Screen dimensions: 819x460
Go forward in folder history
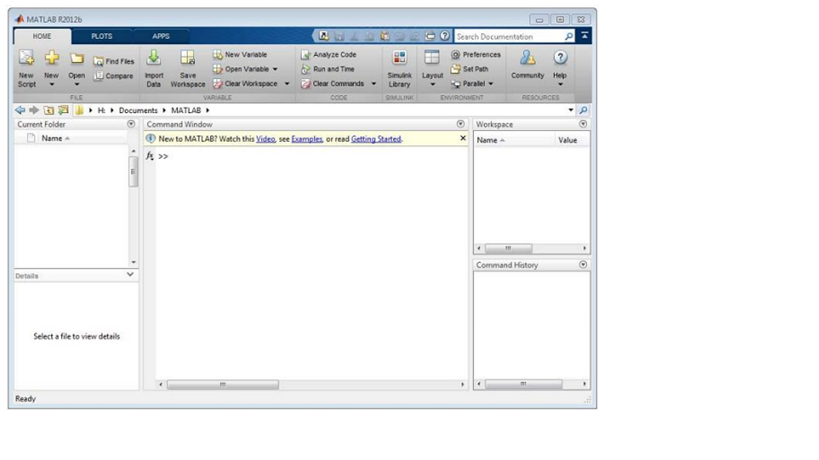click(34, 110)
